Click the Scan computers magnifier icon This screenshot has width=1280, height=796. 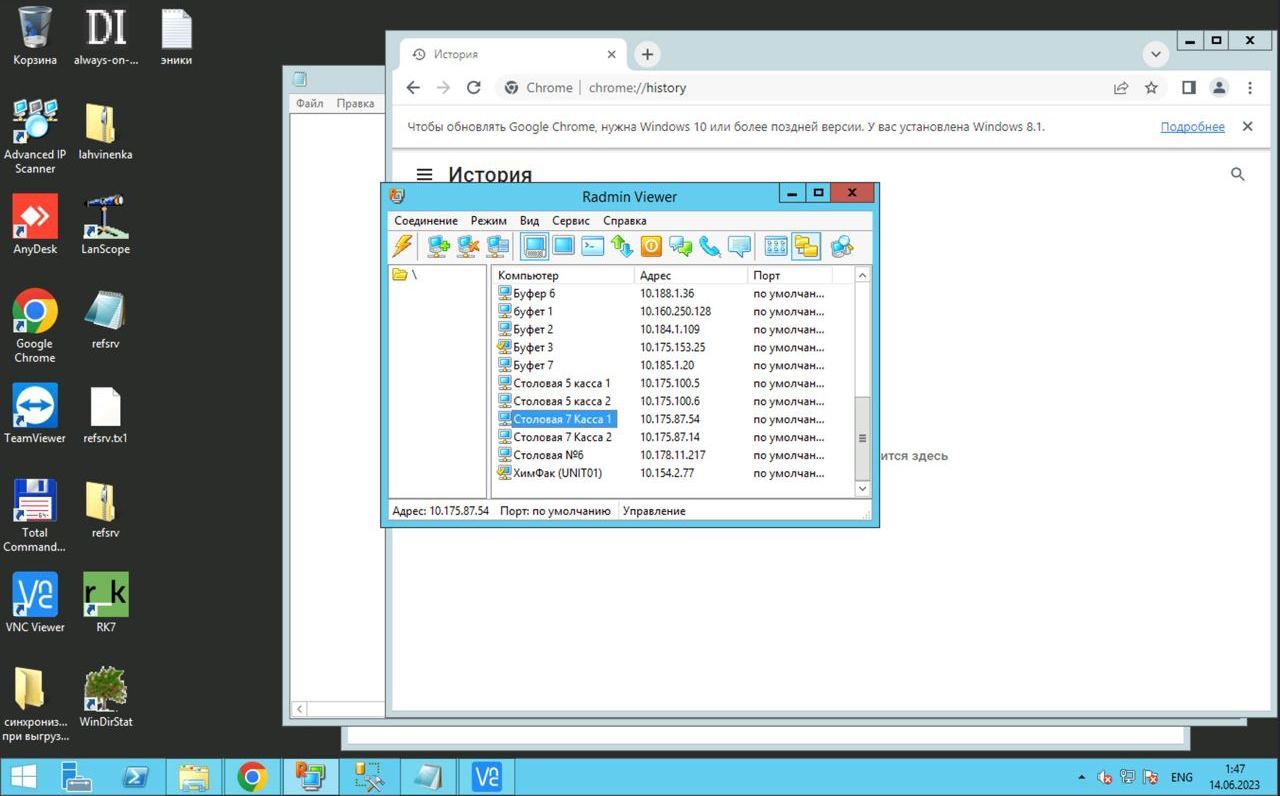coord(841,246)
